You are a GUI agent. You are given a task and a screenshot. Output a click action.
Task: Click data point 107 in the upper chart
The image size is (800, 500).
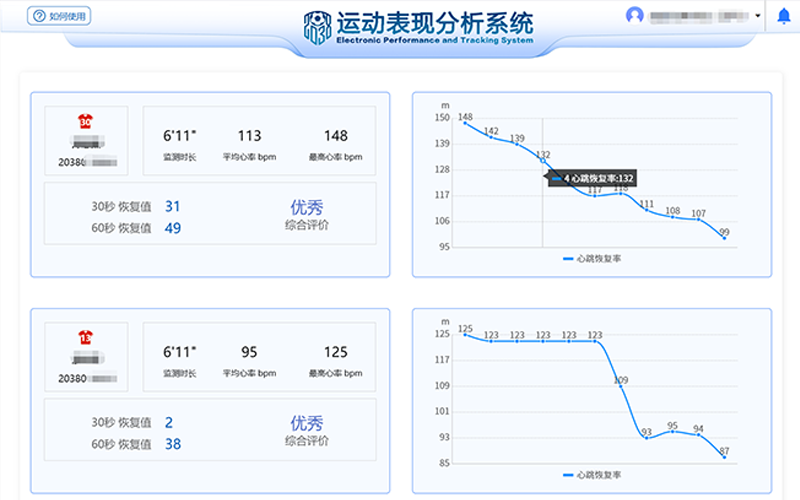698,219
